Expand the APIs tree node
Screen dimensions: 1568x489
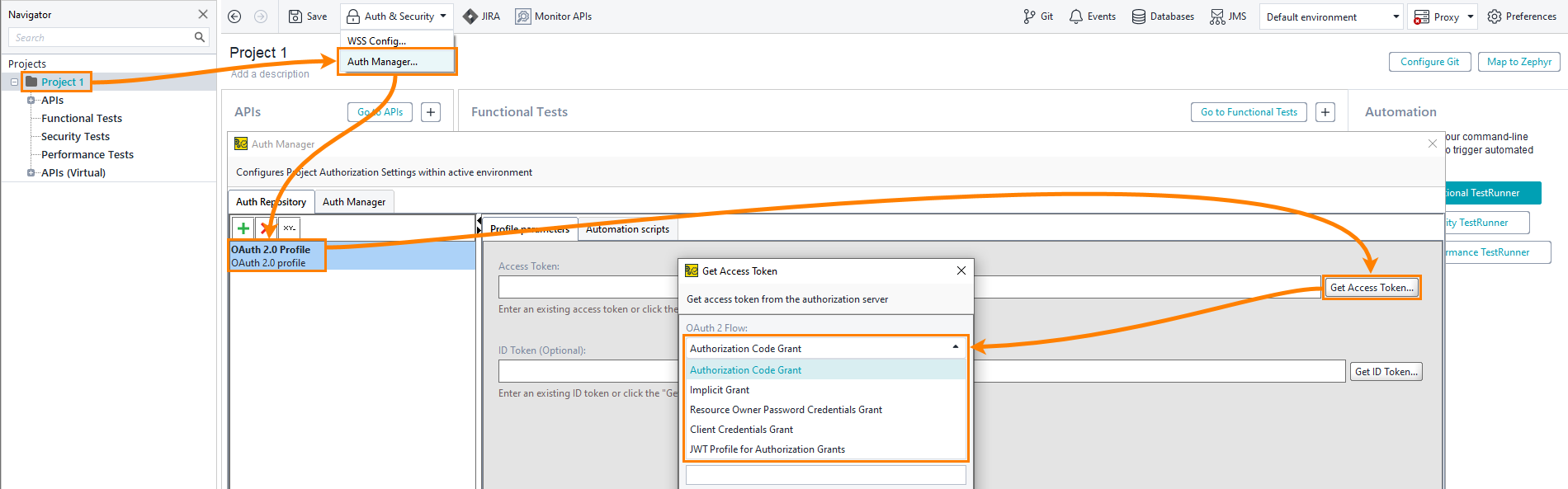(x=31, y=100)
